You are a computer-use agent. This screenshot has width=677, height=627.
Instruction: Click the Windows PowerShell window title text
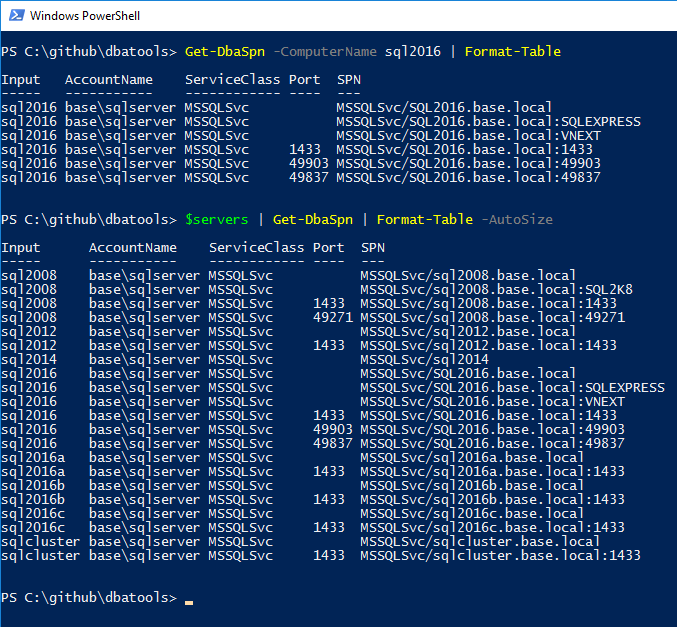[84, 16]
